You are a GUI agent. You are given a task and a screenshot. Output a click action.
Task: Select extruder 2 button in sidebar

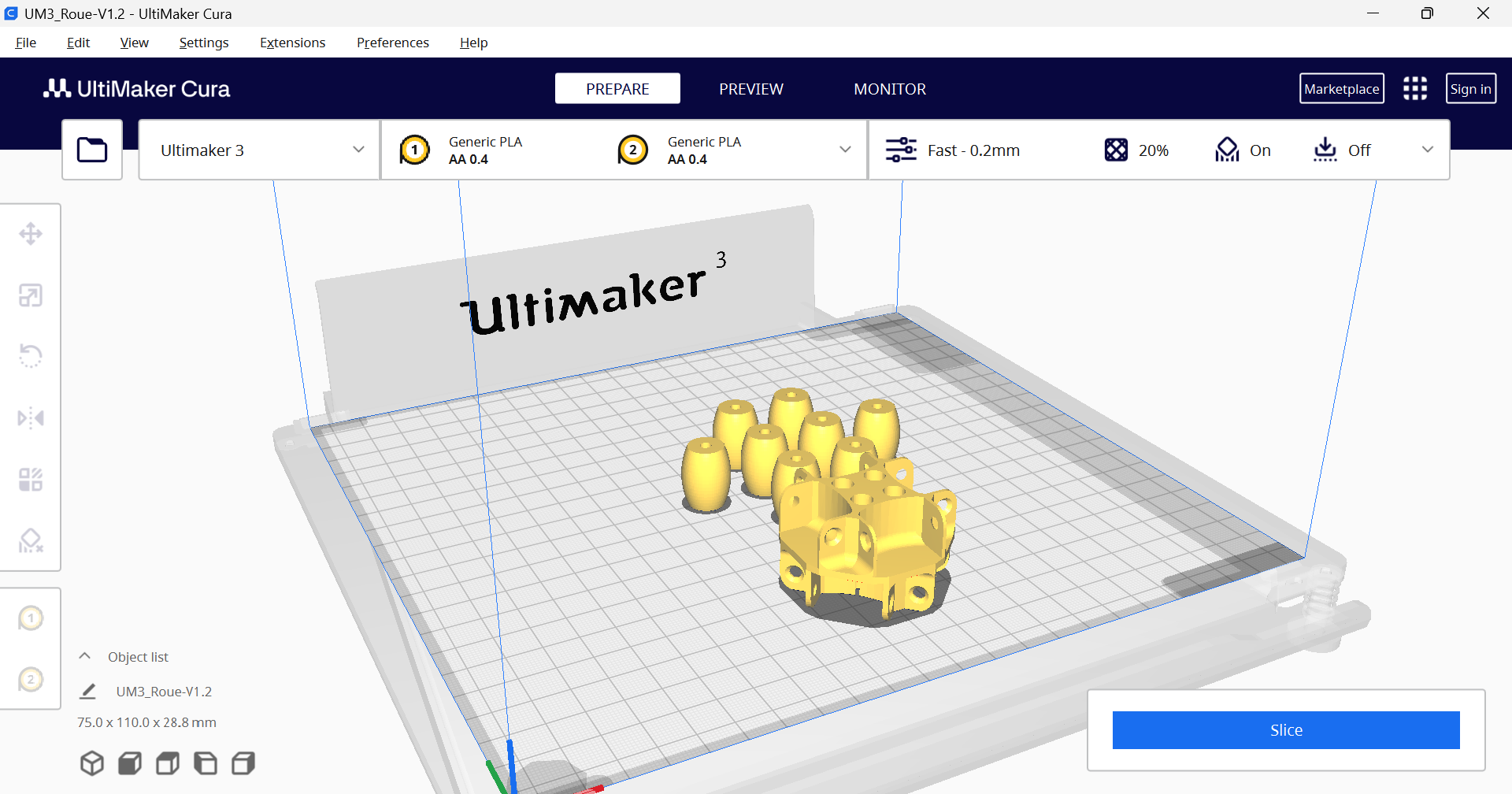coord(31,680)
